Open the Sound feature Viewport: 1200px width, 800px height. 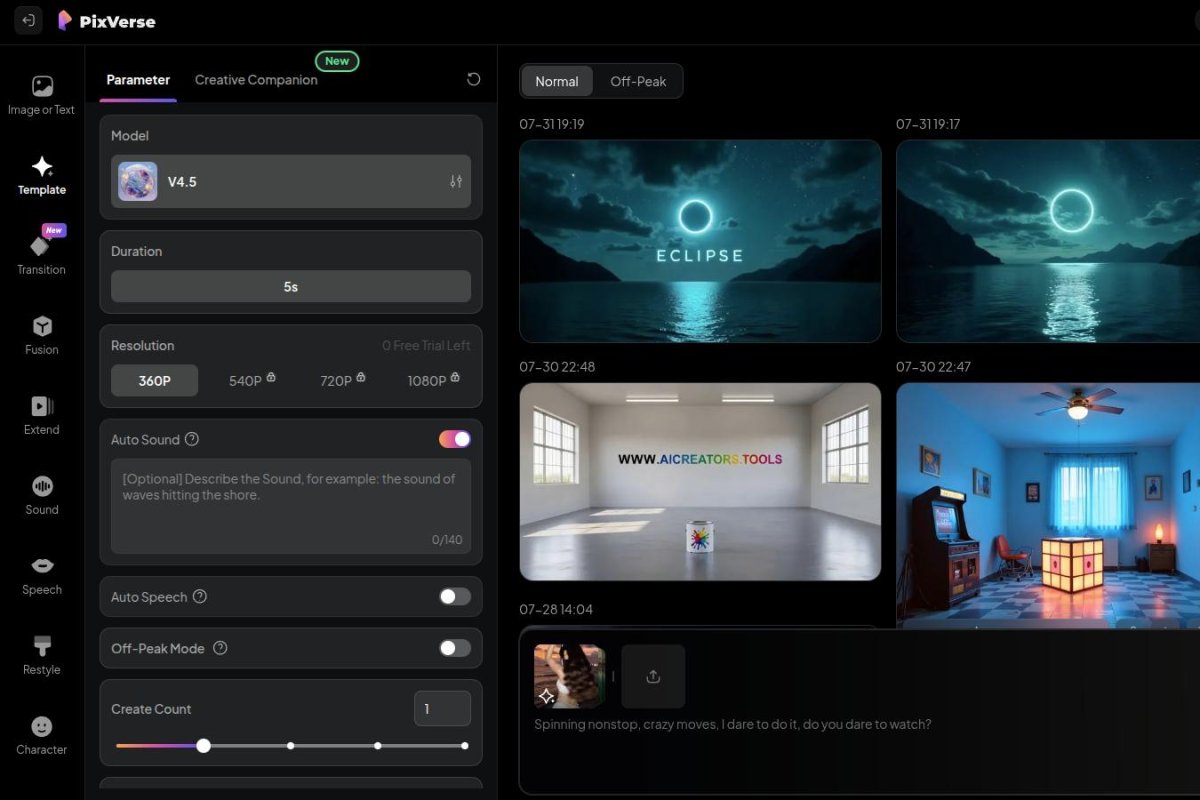click(41, 493)
